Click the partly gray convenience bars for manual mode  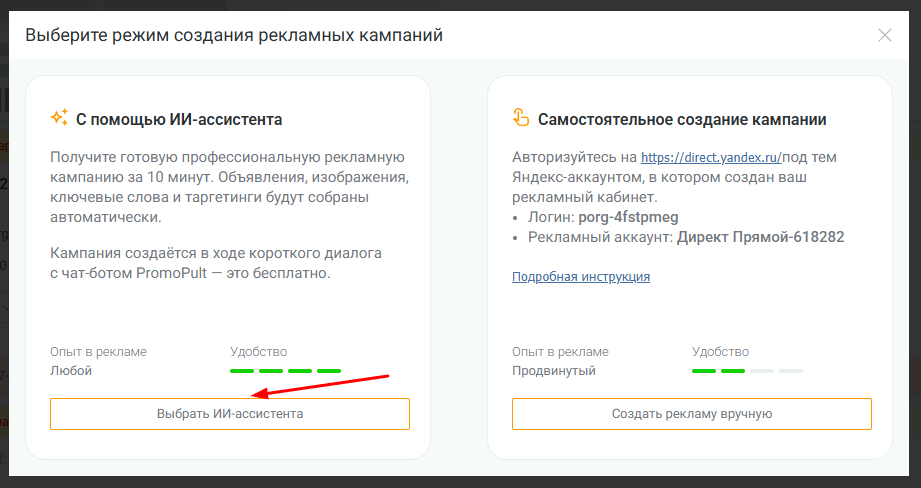tap(747, 371)
